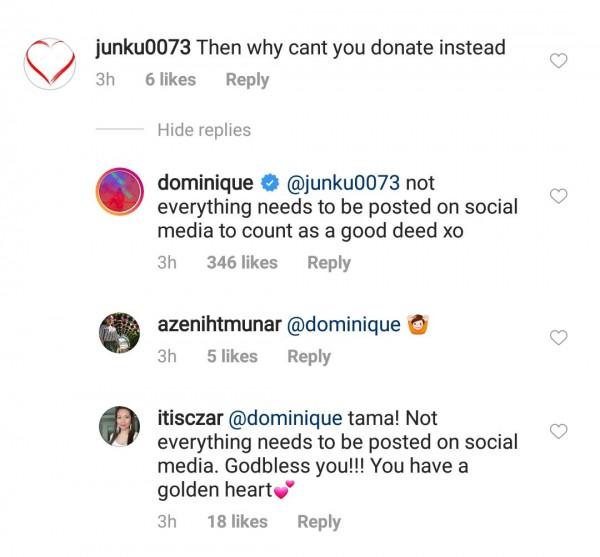Image resolution: width=600 pixels, height=557 pixels.
Task: View itisczar's profile avatar
Action: coord(123,425)
